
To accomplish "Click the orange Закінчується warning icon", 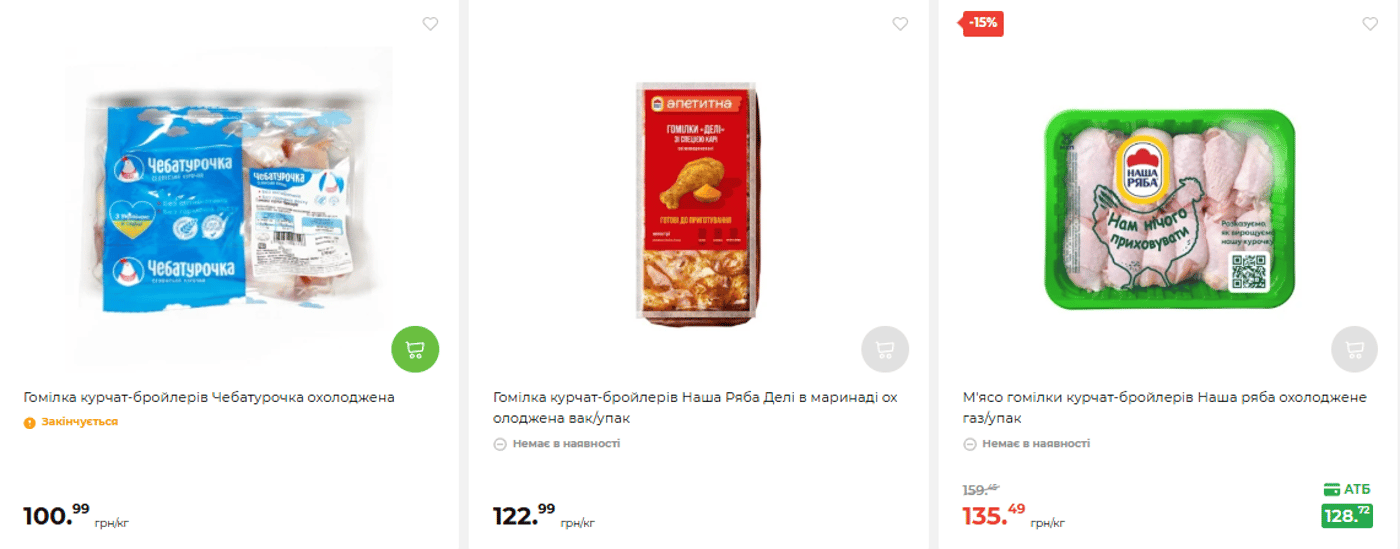I will 30,422.
